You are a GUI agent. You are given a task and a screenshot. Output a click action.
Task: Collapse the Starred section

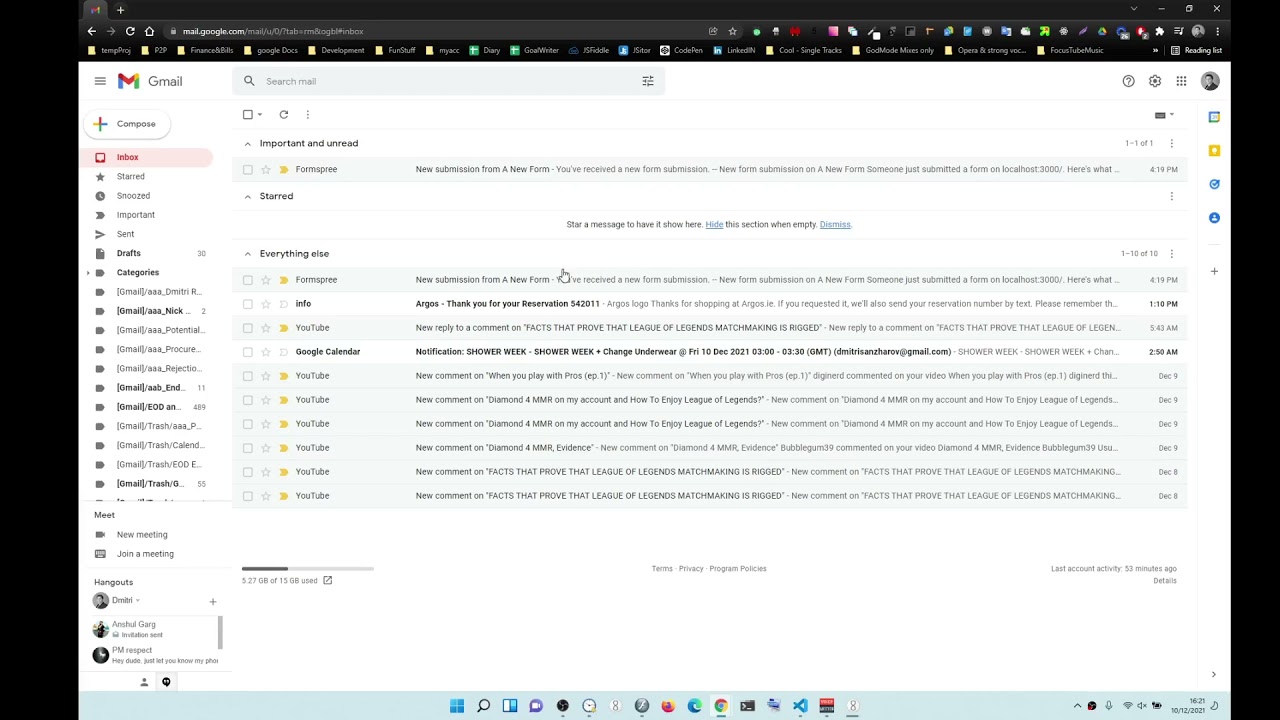(x=248, y=196)
